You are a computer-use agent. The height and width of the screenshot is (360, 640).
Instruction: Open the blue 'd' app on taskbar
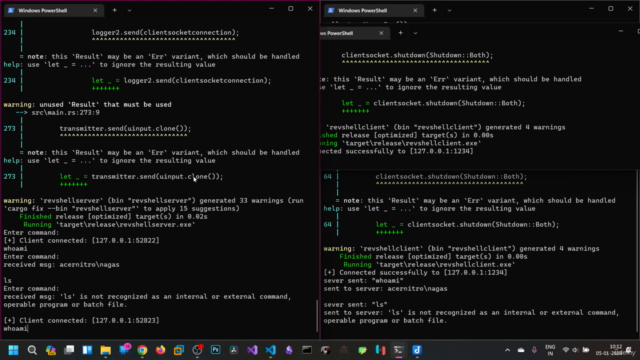pos(417,350)
